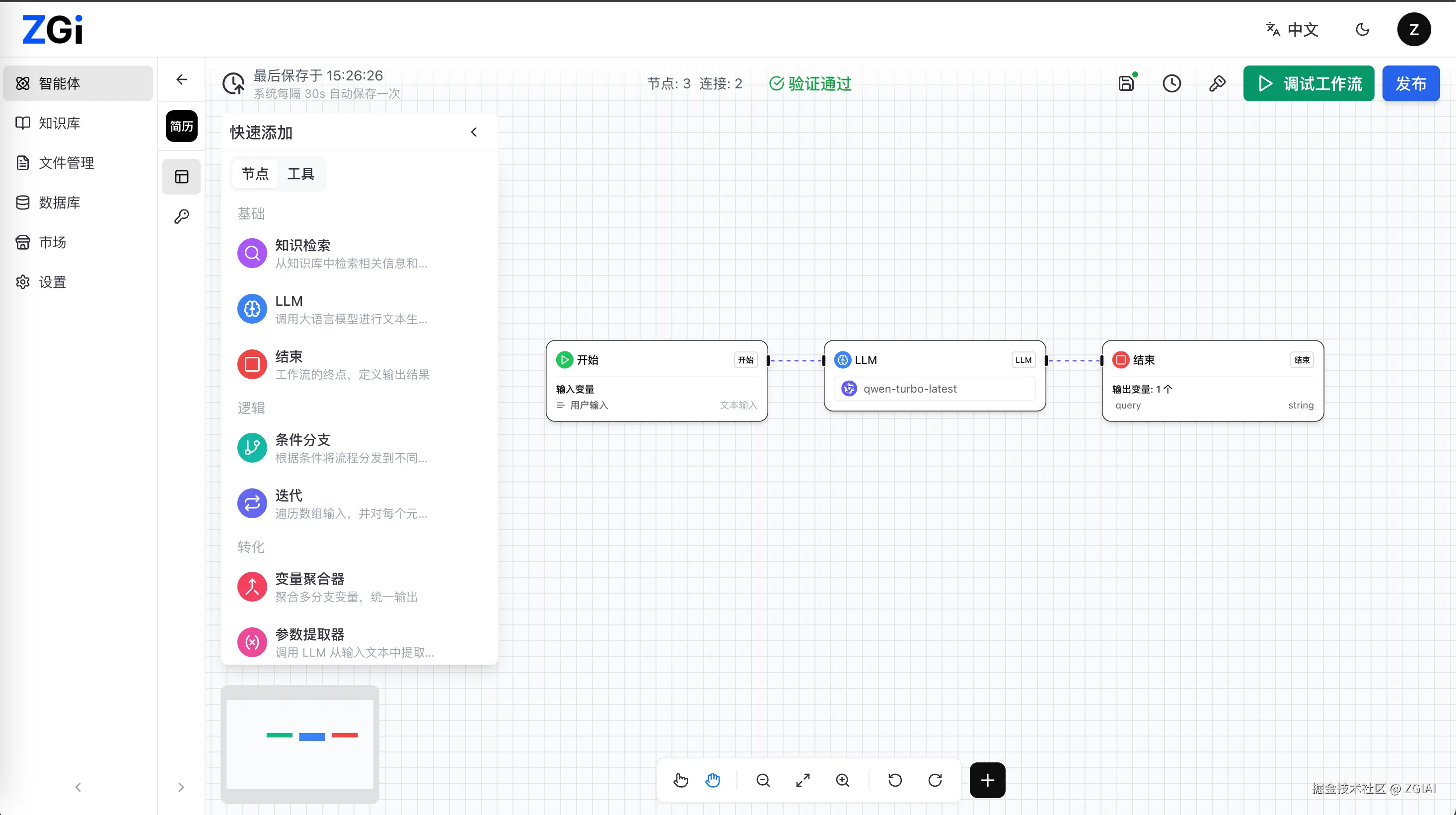Collapse the left navigation sidebar

coord(78,787)
